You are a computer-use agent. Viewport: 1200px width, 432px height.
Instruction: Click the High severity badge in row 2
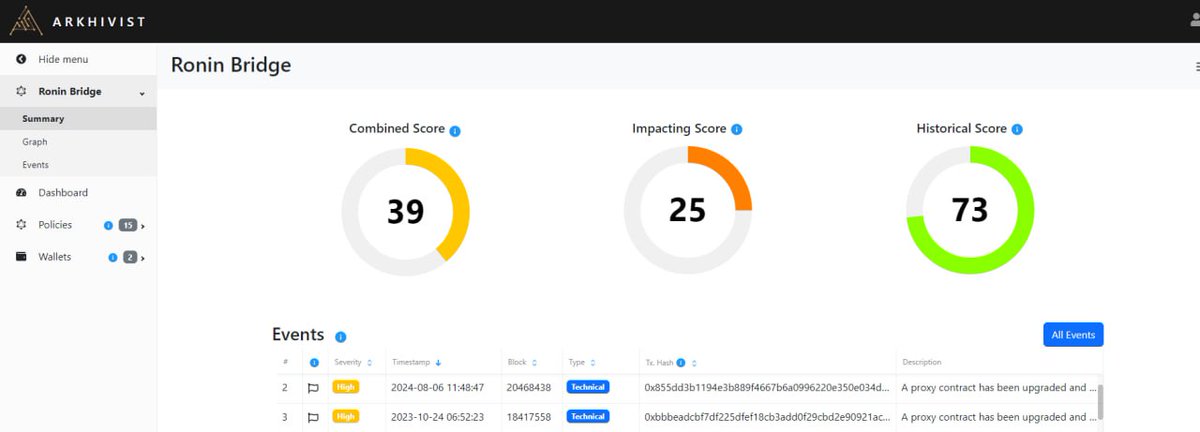(345, 387)
